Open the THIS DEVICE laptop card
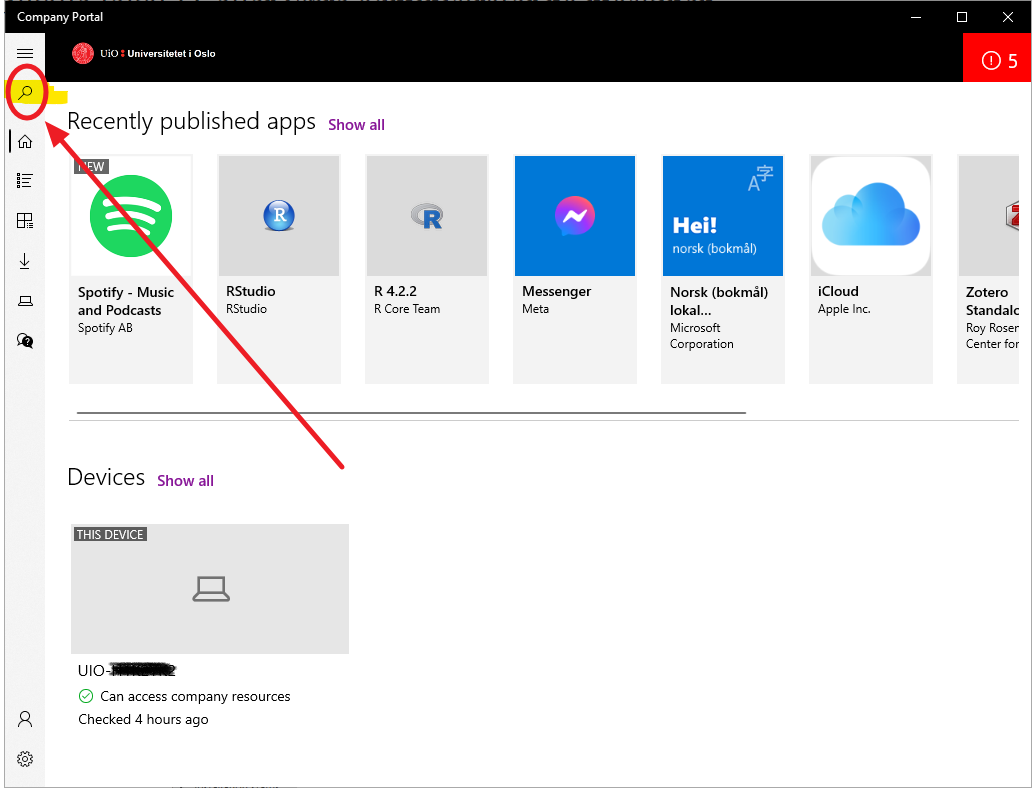Viewport: 1032px width, 788px height. 210,589
